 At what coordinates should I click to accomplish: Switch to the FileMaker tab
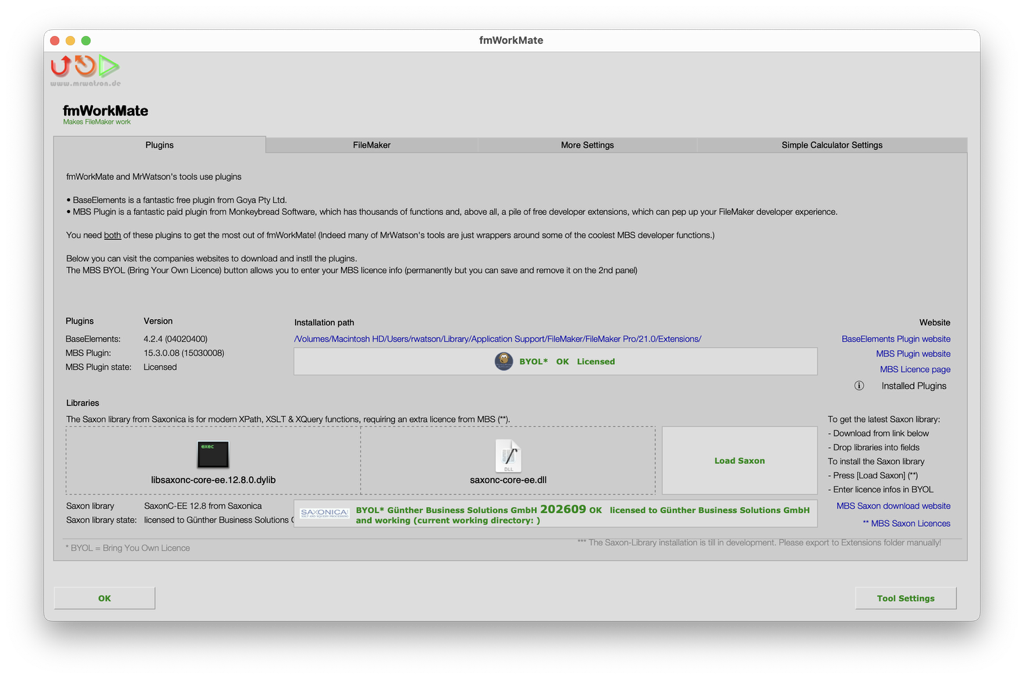click(x=371, y=144)
